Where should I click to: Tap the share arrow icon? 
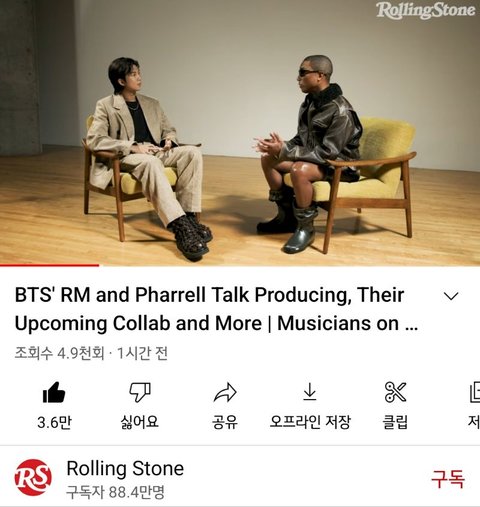(225, 392)
